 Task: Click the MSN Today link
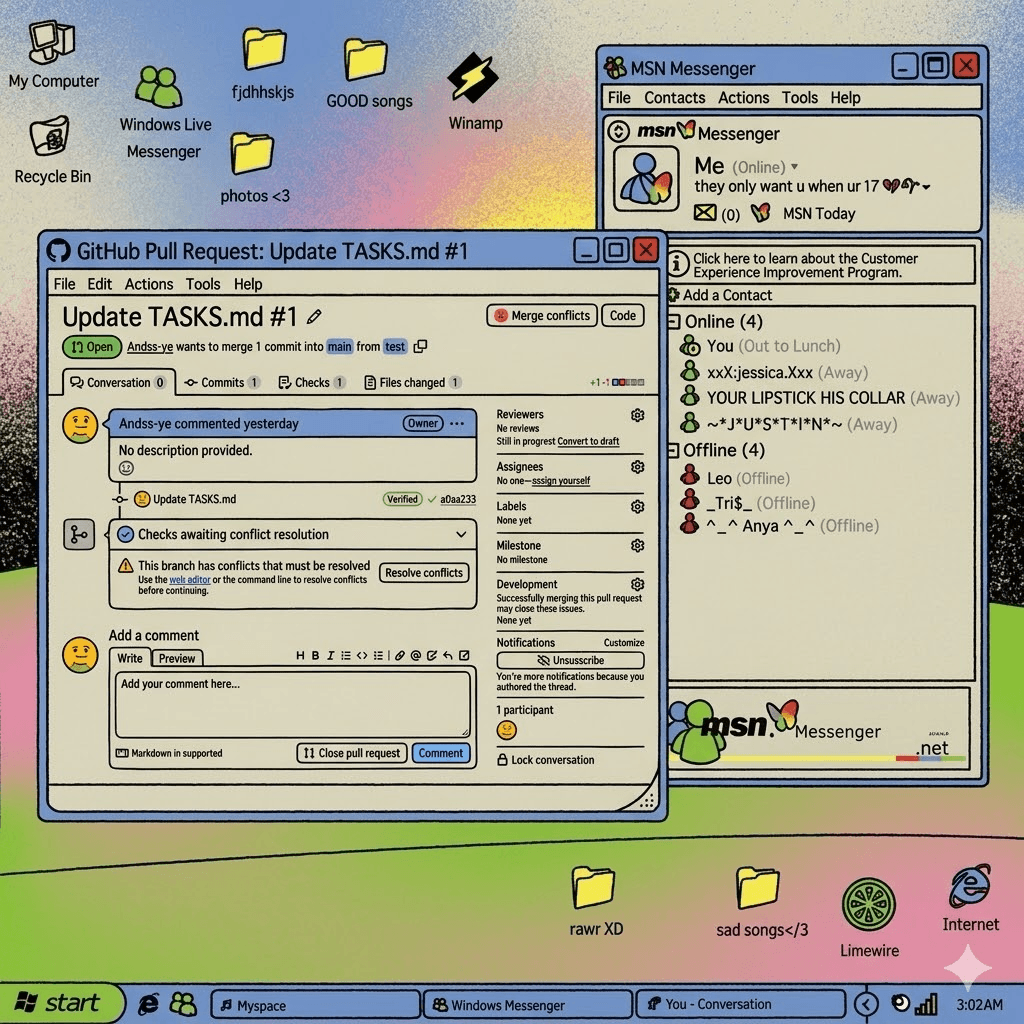818,214
